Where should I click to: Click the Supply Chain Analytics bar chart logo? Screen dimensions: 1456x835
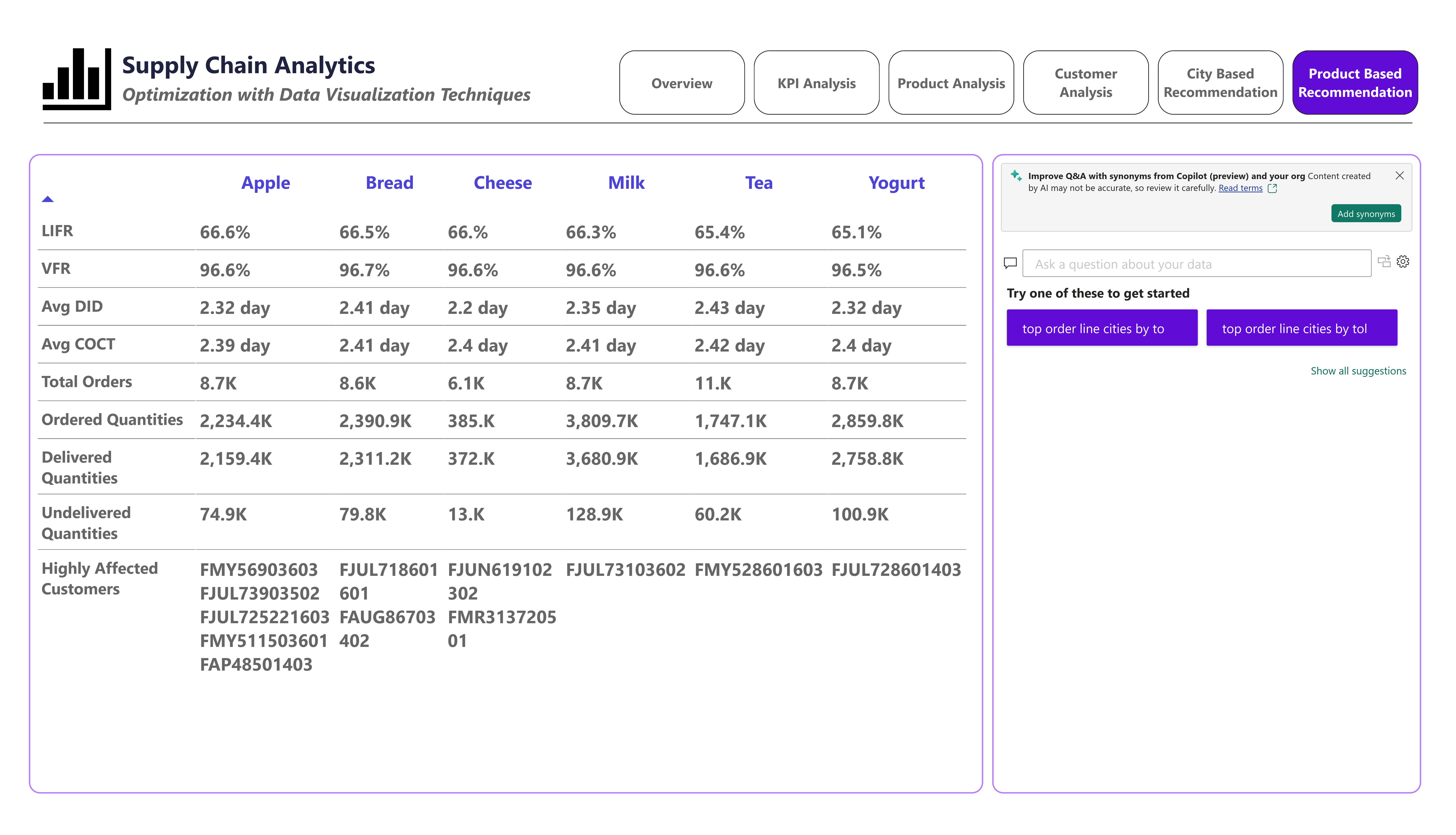click(x=77, y=79)
